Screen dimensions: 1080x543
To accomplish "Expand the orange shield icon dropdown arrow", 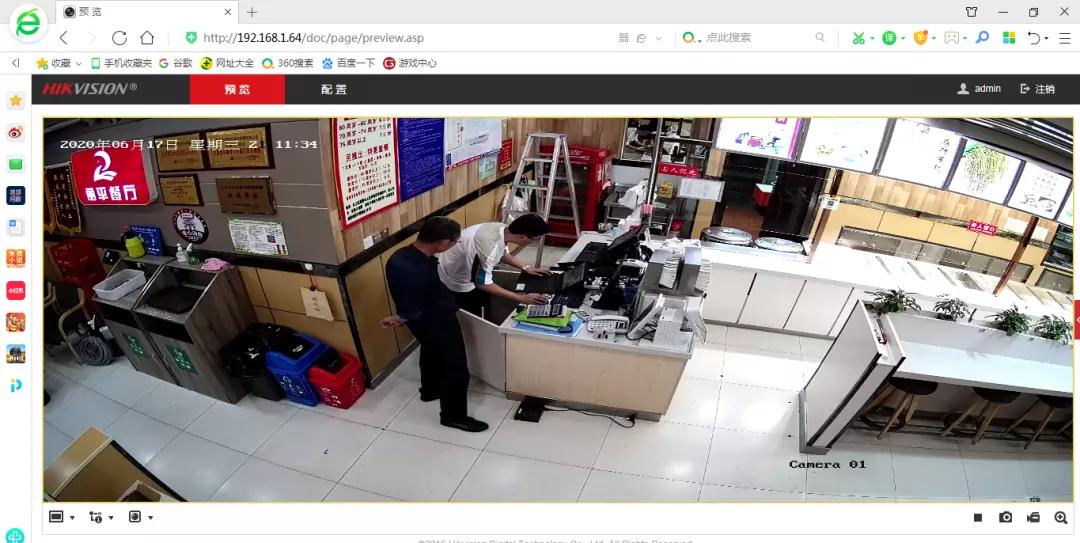I will 934,39.
